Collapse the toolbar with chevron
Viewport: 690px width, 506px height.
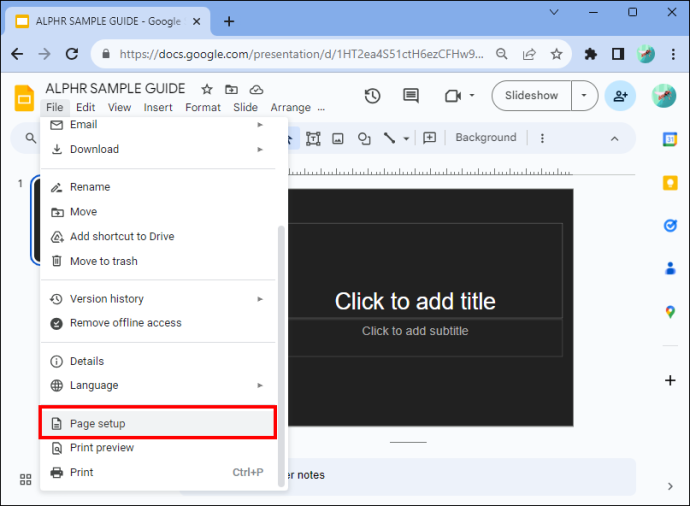click(x=614, y=139)
